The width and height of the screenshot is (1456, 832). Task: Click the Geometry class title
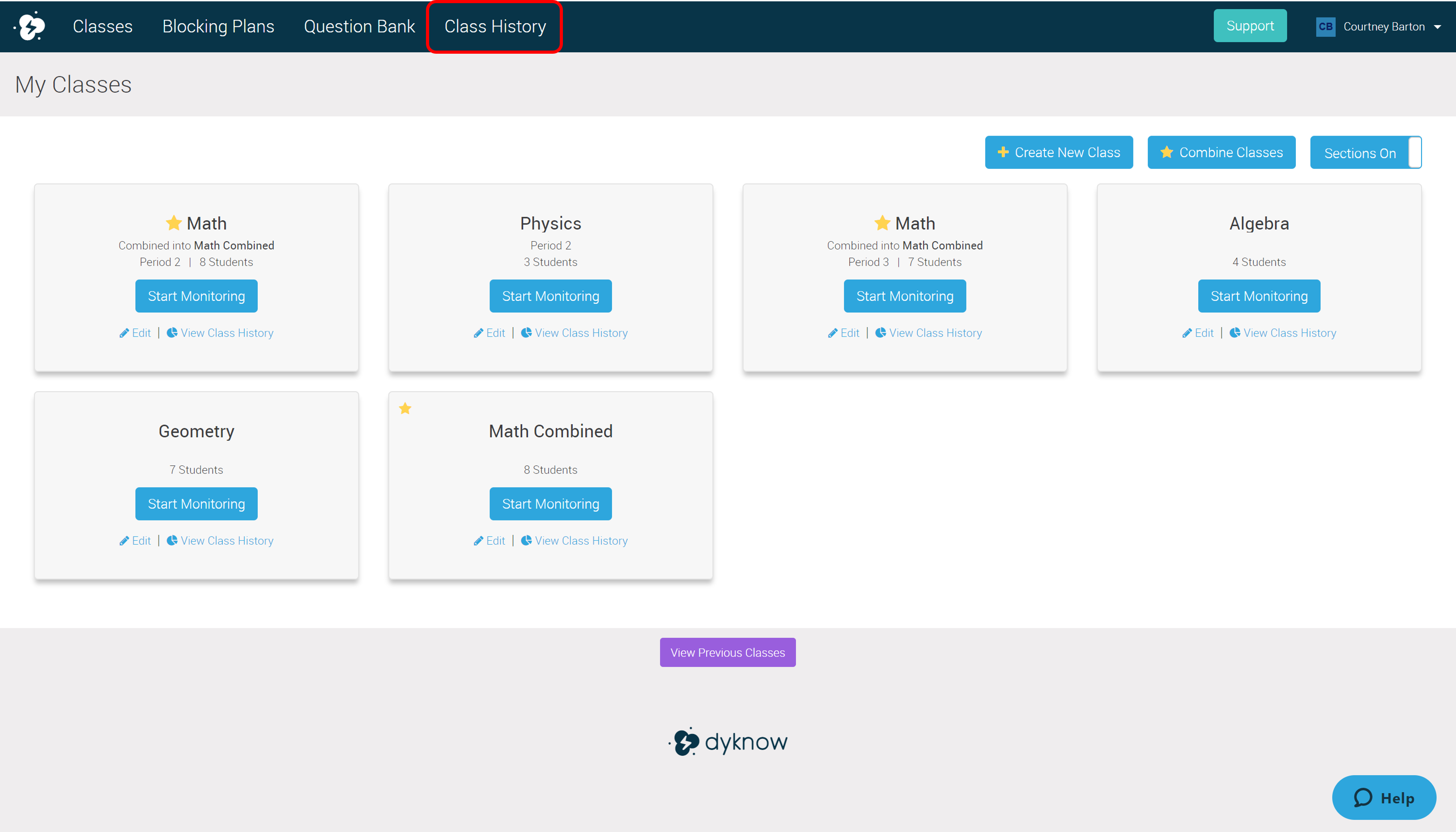(196, 431)
